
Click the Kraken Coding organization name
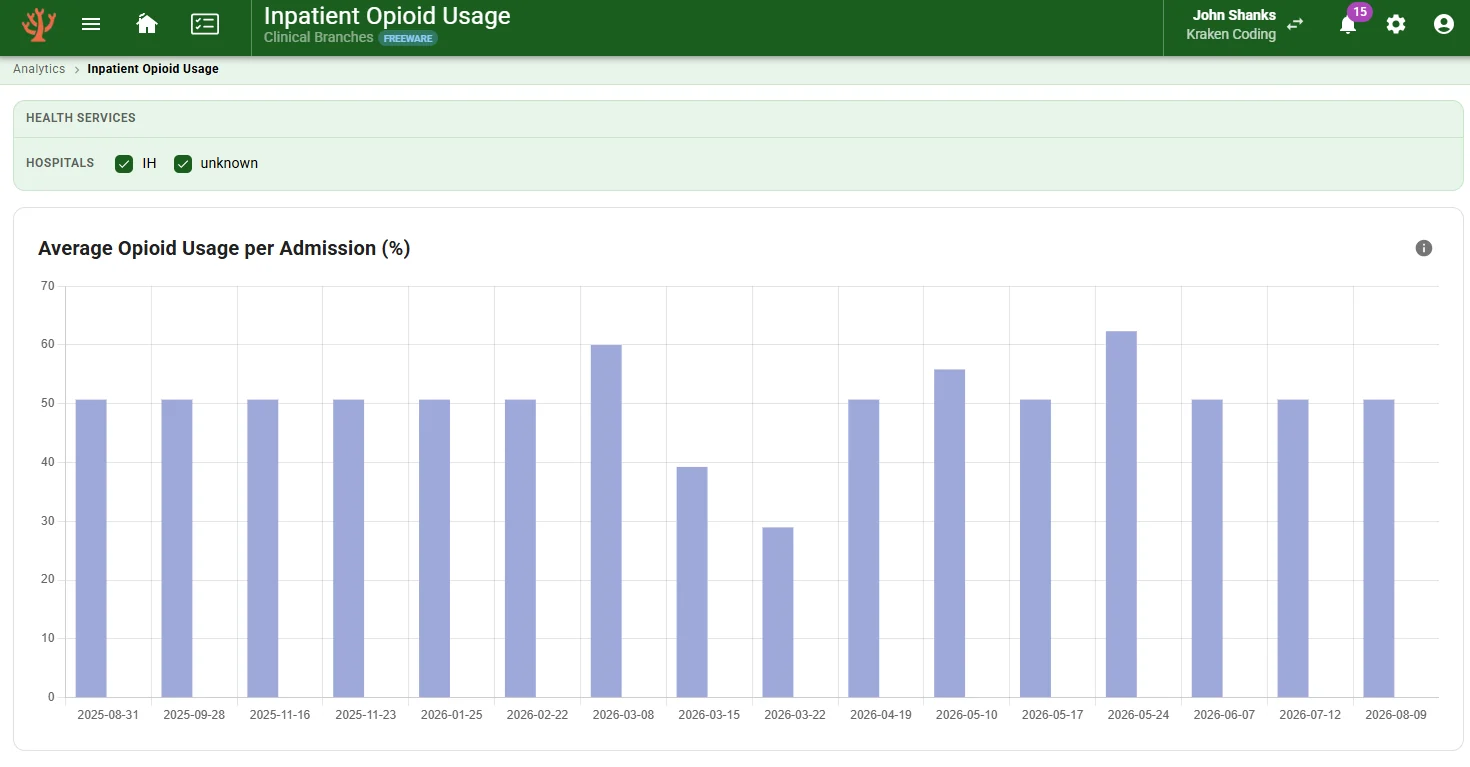pos(1231,34)
